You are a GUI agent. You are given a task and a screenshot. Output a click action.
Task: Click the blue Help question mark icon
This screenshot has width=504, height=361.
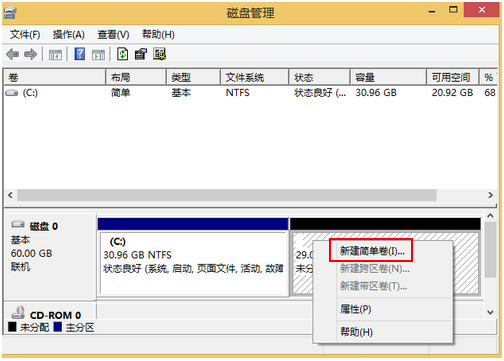79,54
